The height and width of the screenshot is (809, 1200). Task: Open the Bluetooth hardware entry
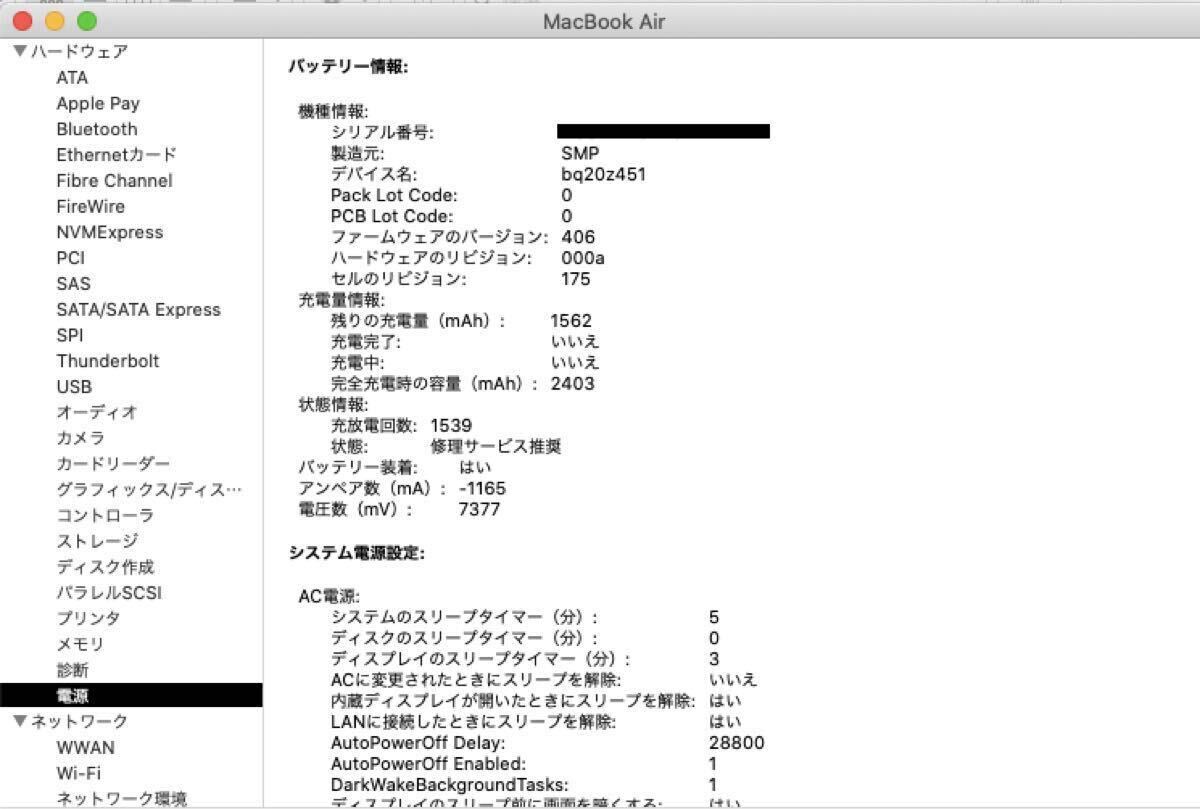pos(97,129)
